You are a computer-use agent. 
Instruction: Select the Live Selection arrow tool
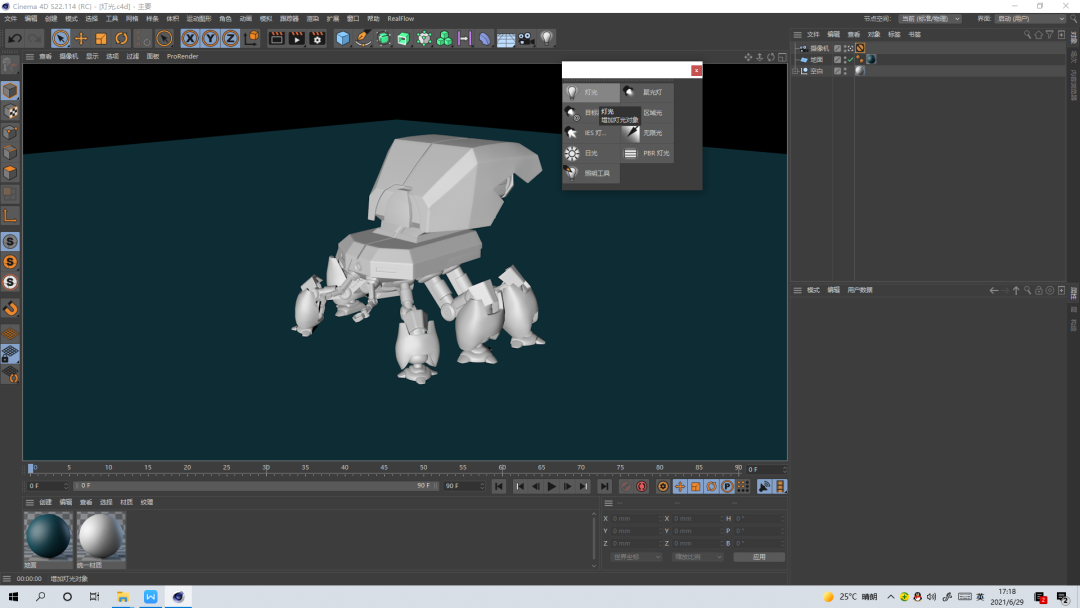point(60,39)
